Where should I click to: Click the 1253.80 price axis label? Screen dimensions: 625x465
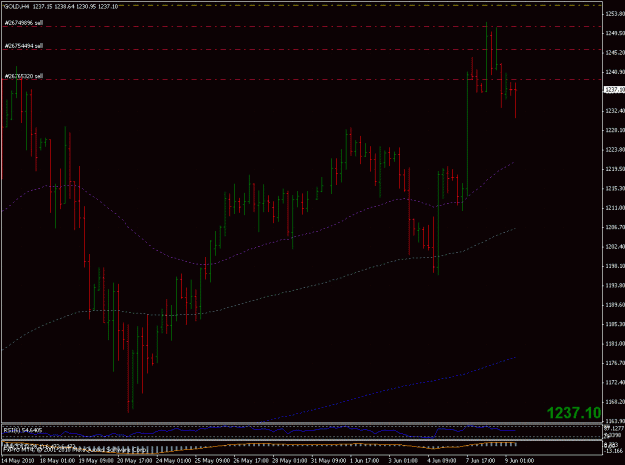[615, 14]
